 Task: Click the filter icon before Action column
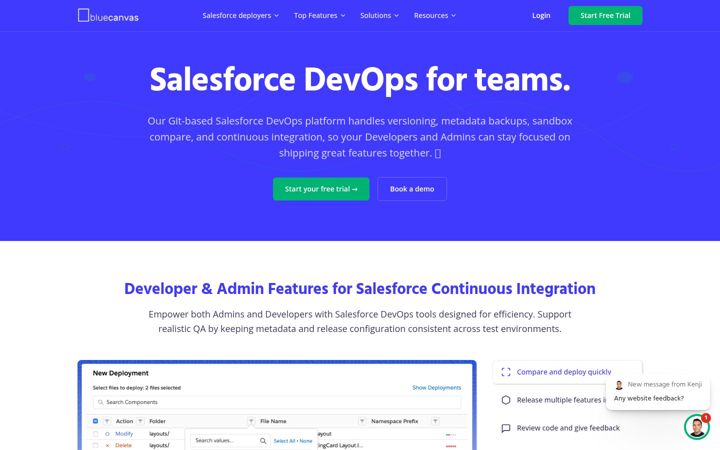(107, 421)
